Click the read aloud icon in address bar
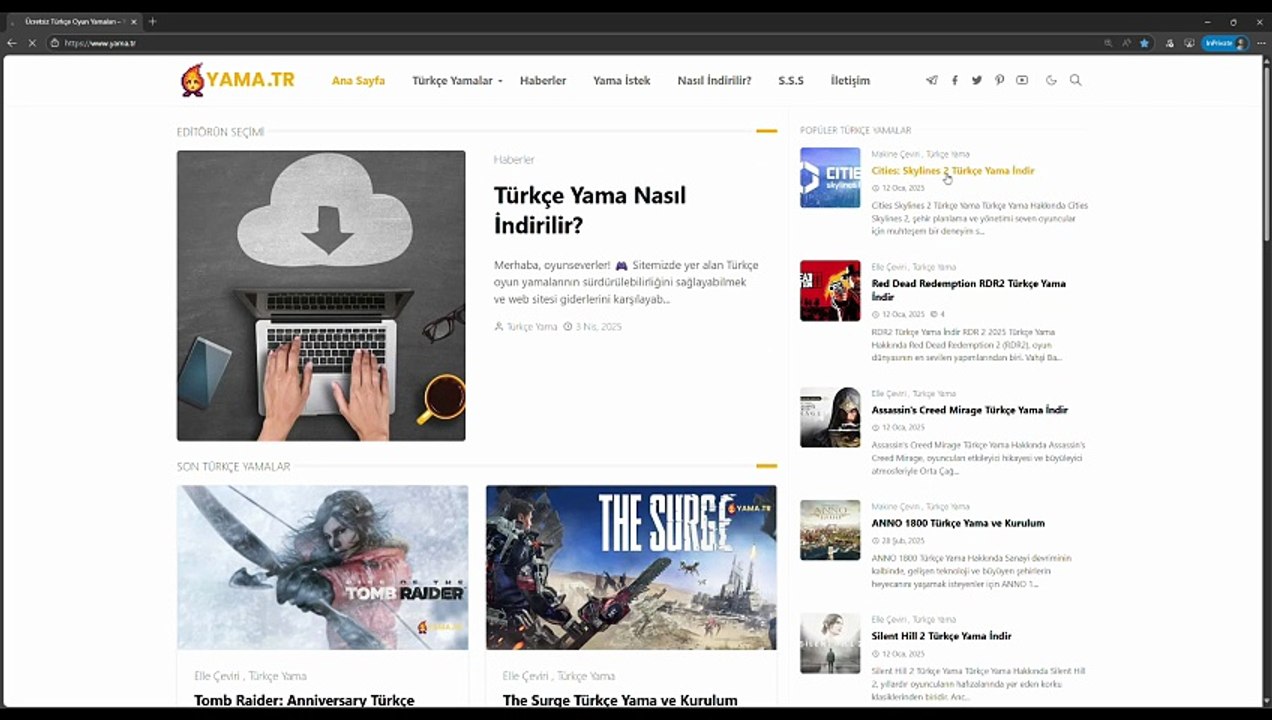This screenshot has height=720, width=1272. point(1126,43)
